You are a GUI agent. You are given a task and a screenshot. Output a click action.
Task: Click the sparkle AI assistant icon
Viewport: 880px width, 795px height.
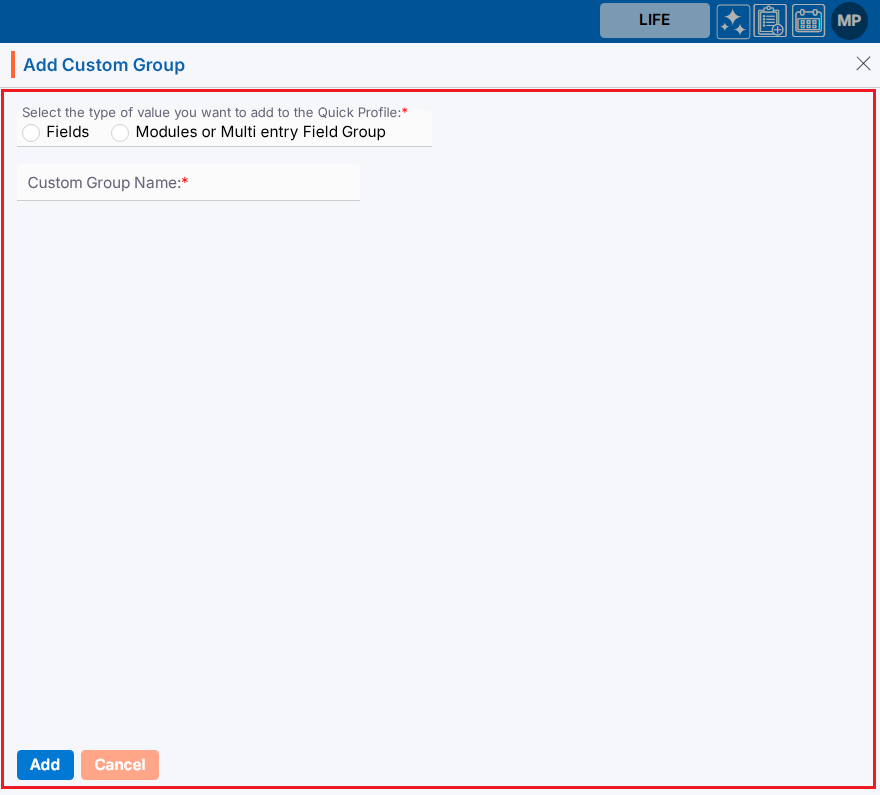click(x=733, y=21)
